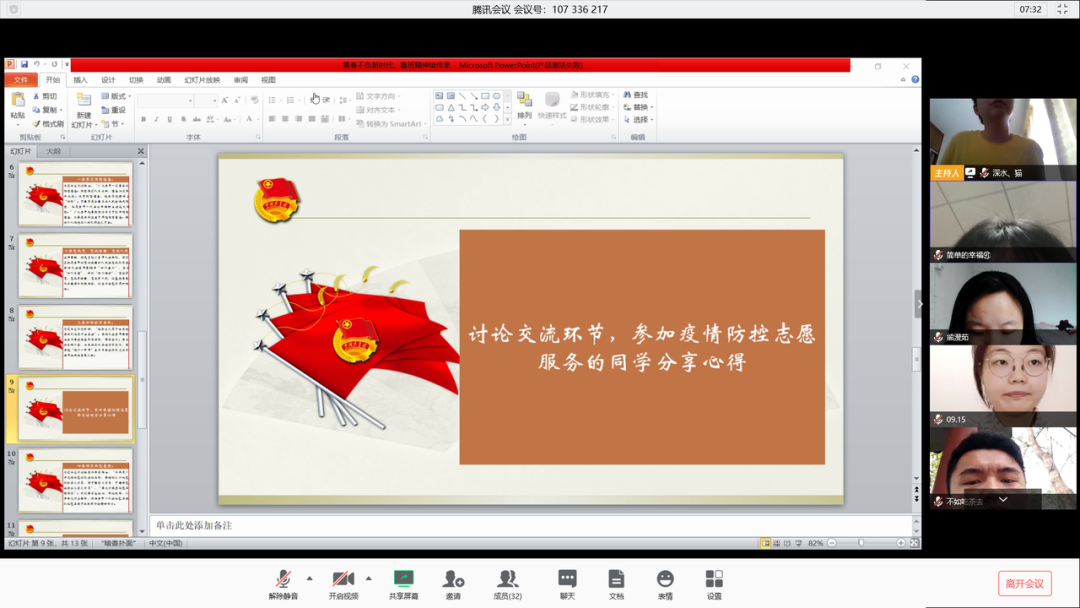Expand audio options arrow beside microphone
The width and height of the screenshot is (1080, 608).
tap(309, 578)
